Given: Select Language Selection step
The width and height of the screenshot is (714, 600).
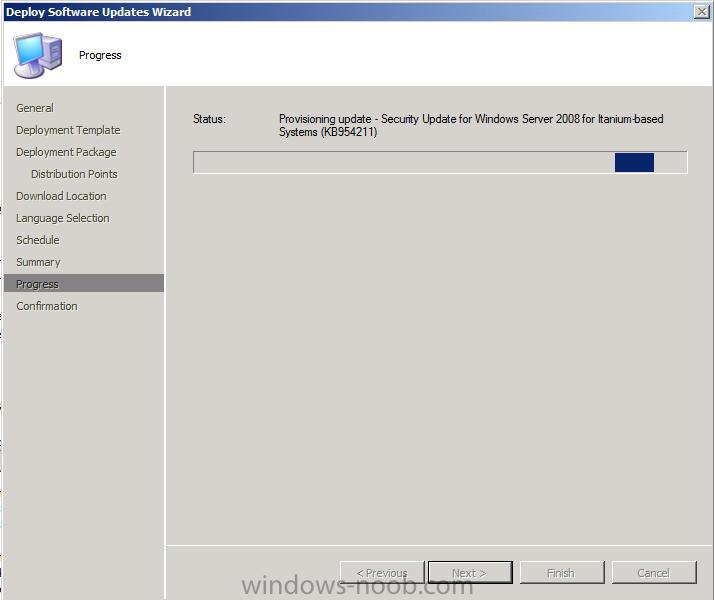Looking at the screenshot, I should pos(63,218).
